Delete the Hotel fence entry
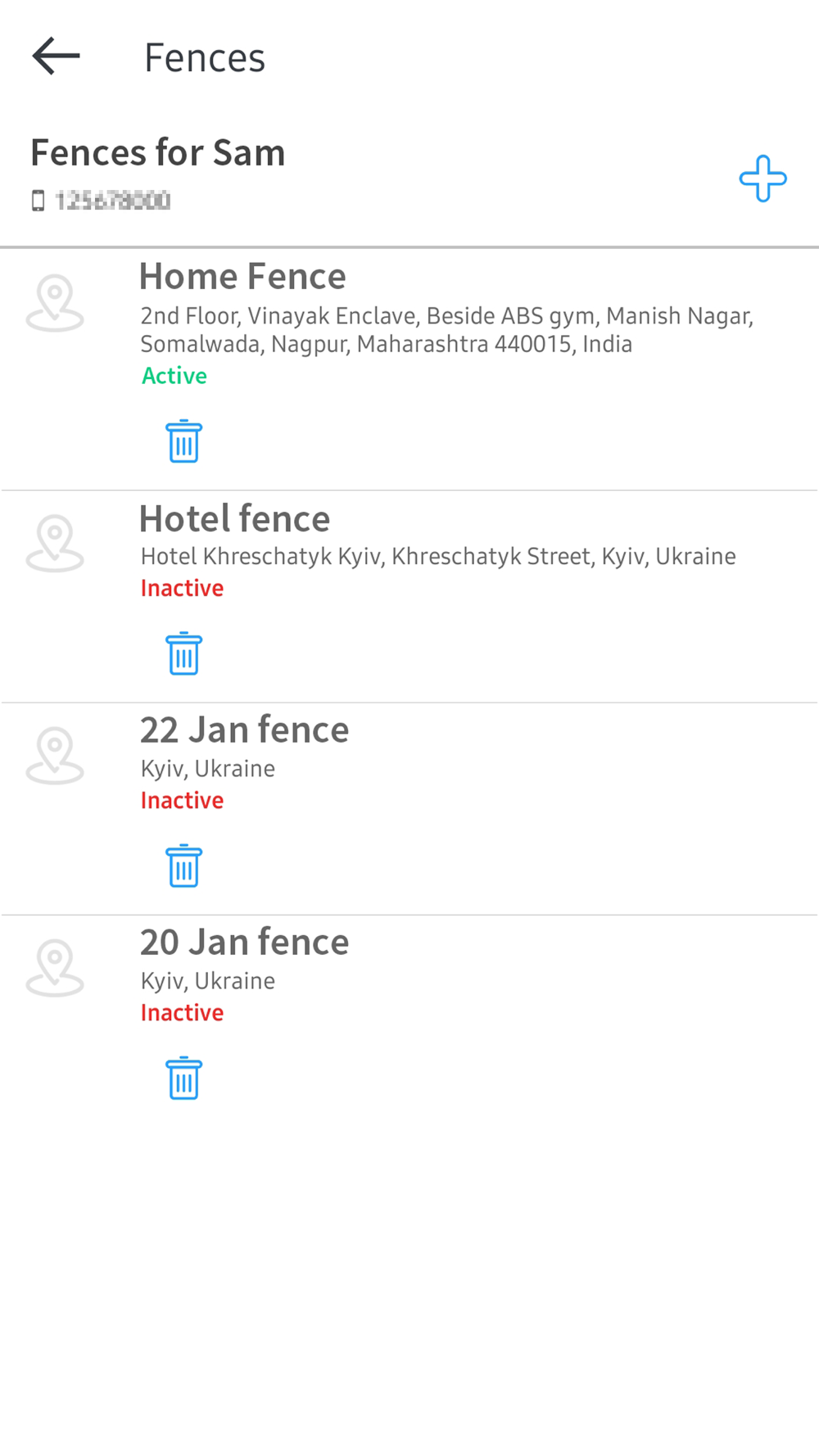This screenshot has height=1456, width=819. tap(183, 653)
